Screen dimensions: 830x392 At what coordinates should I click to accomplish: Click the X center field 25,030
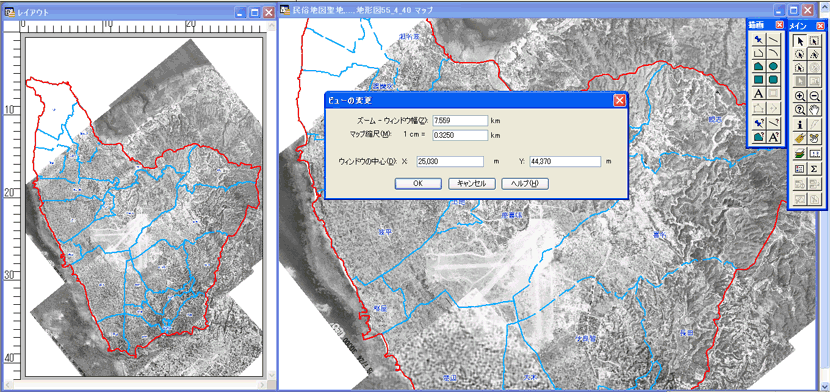450,161
